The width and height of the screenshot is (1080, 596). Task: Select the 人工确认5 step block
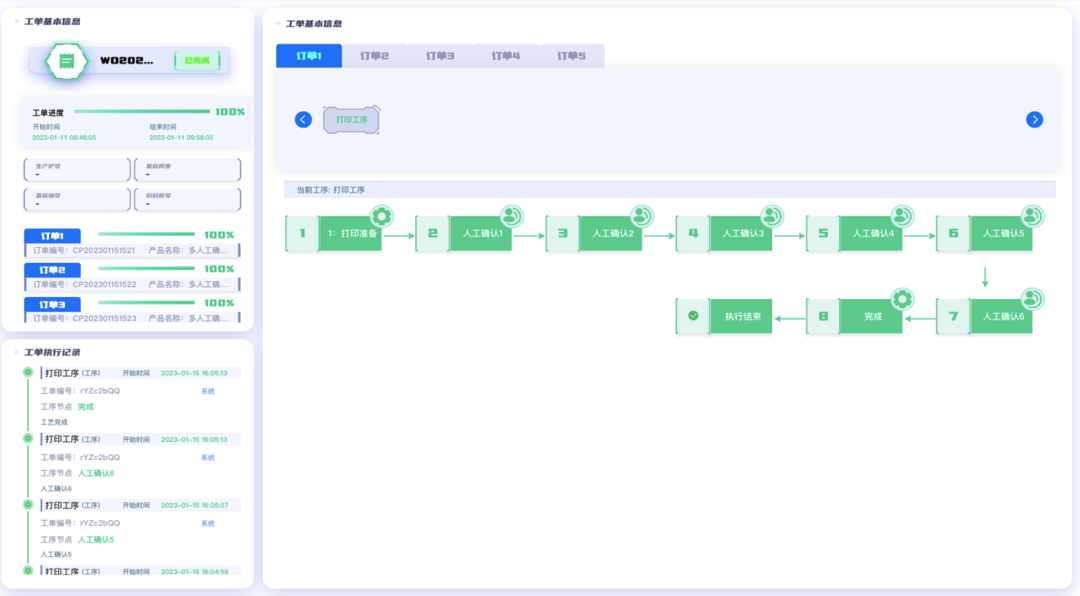[x=1001, y=234]
